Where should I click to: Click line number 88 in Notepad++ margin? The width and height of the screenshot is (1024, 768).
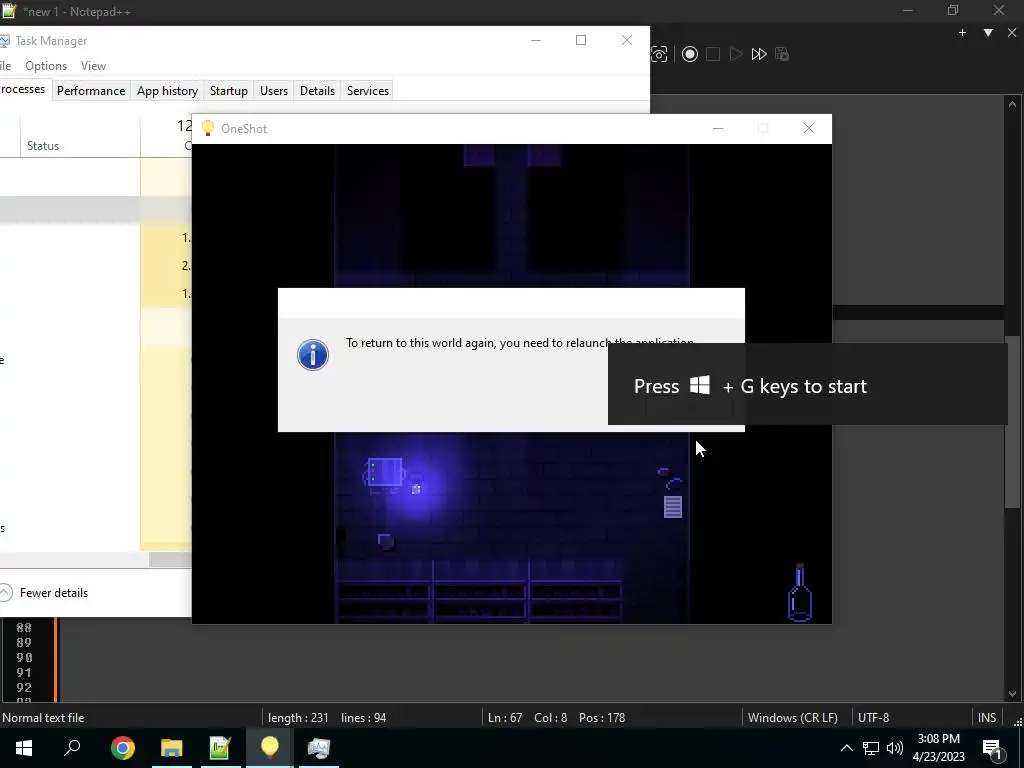tap(24, 628)
